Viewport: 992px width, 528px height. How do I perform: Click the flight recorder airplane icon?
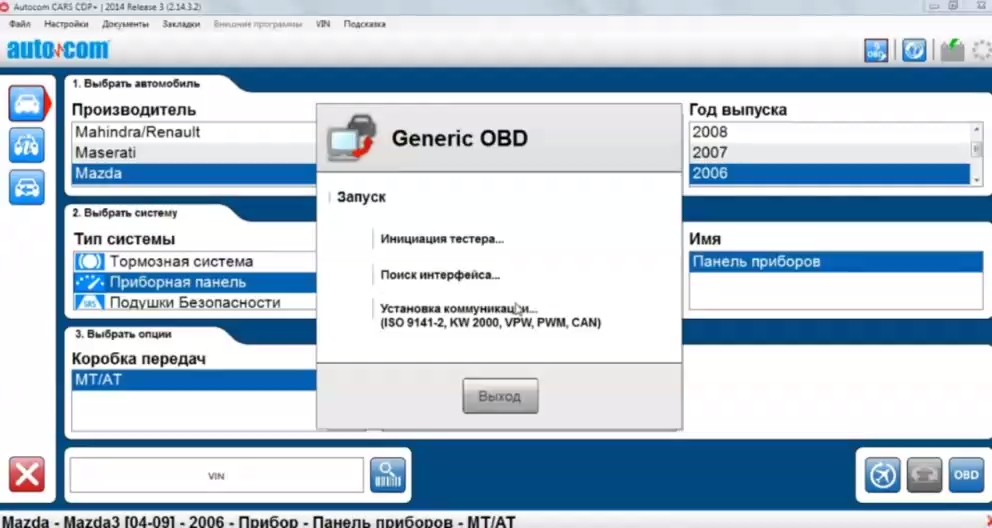tap(882, 475)
